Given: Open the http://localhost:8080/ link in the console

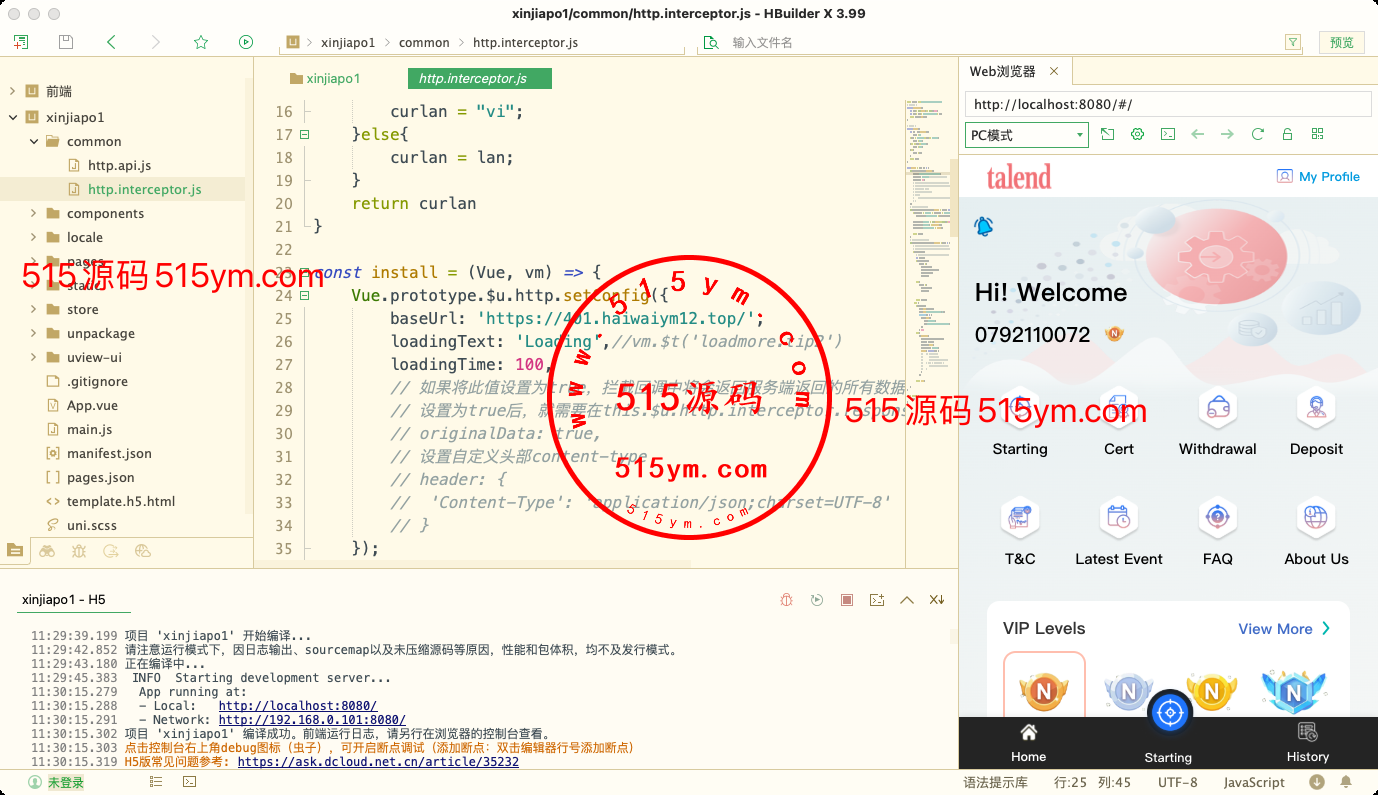Looking at the screenshot, I should [298, 706].
